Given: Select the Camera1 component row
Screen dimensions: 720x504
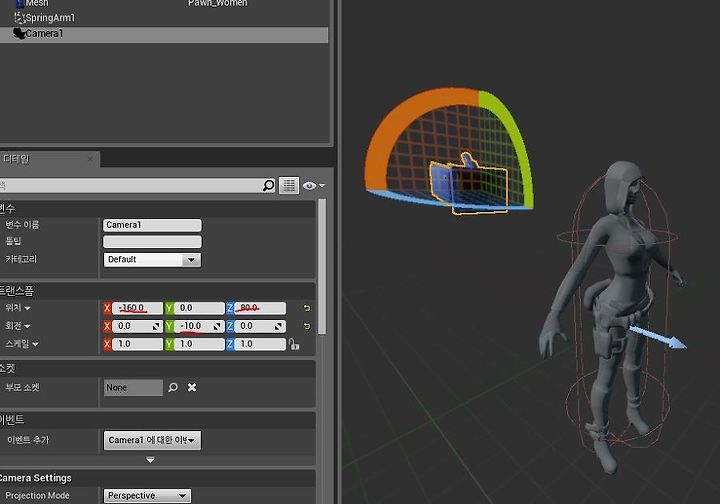Looking at the screenshot, I should click(164, 34).
